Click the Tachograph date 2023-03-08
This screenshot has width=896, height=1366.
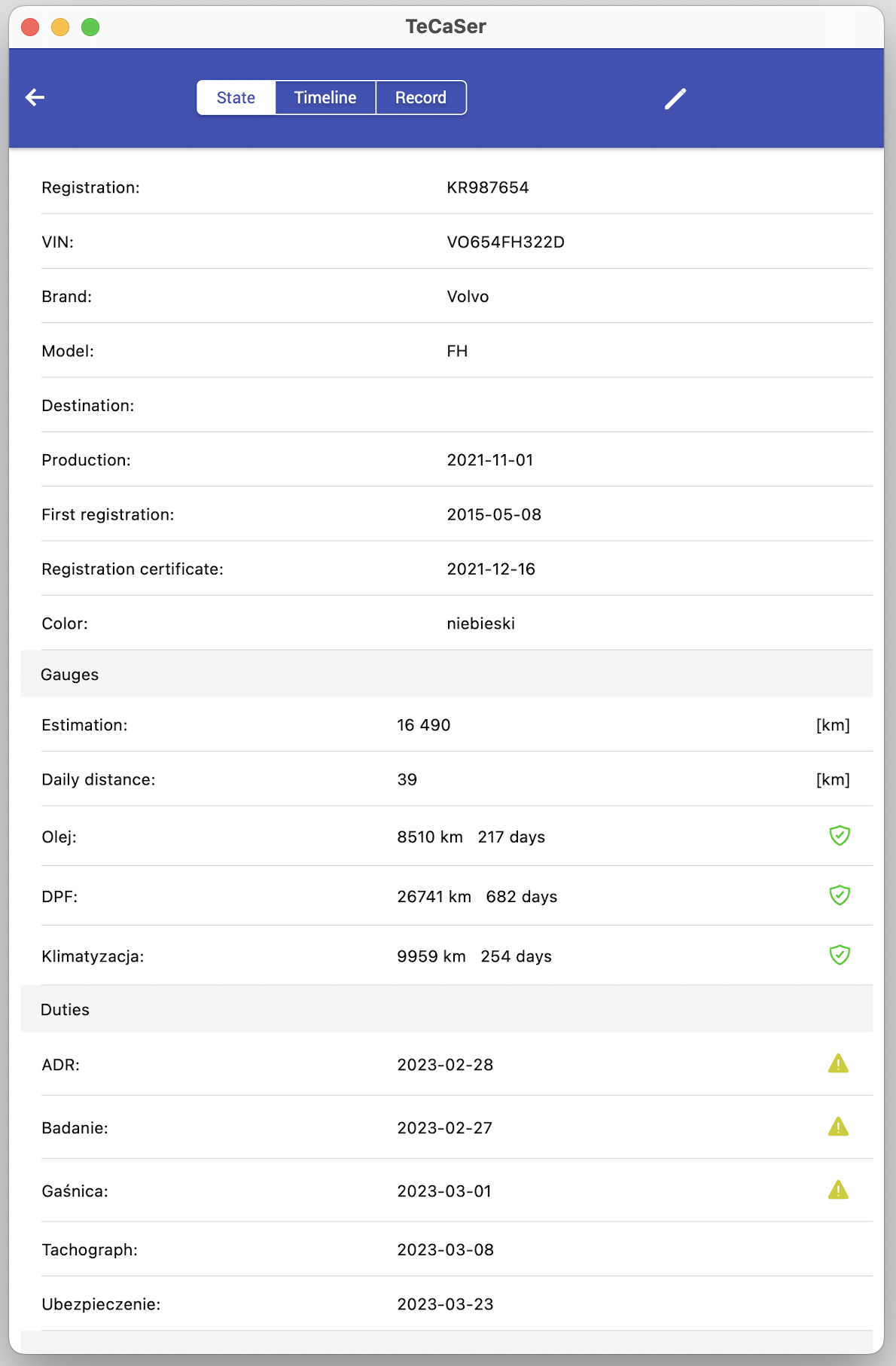(446, 1250)
